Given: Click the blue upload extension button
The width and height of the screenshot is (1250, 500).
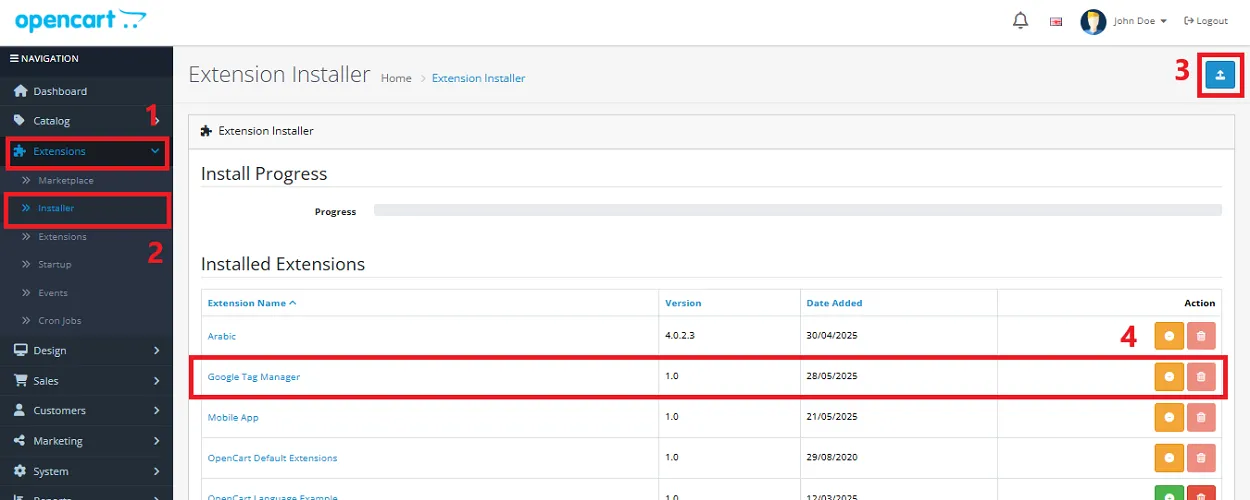Looking at the screenshot, I should 1220,75.
